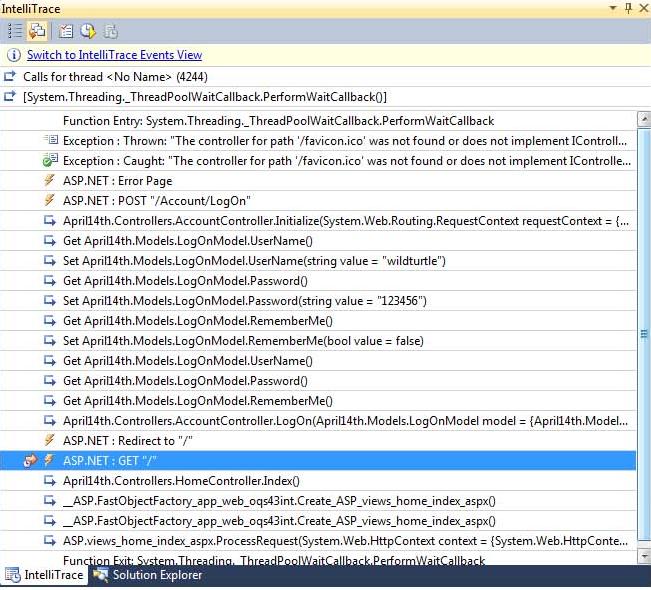Click the Switch to IntelliTrace Events View link
Viewport: 651px width, 590px height.
point(115,55)
